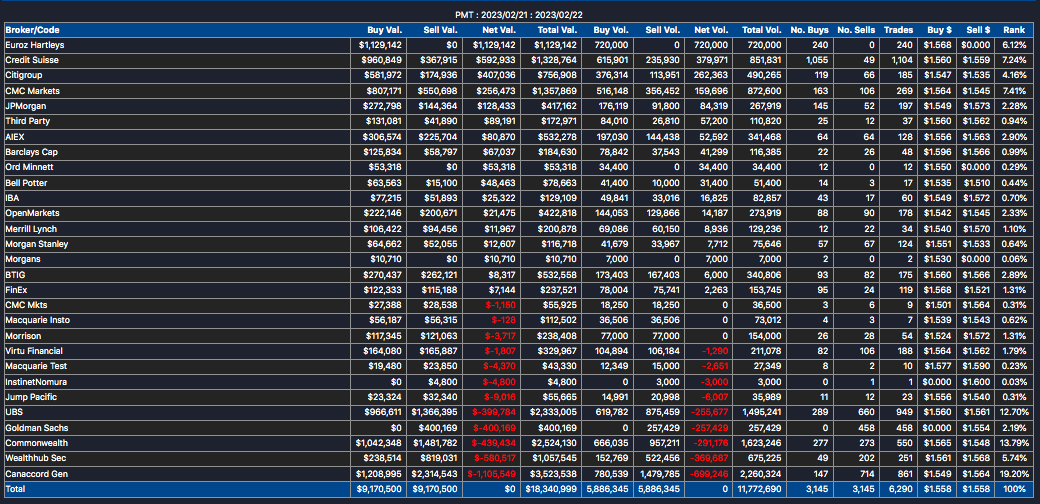Image resolution: width=1040 pixels, height=504 pixels.
Task: Select the JPMorgan broker name
Action: (25, 105)
